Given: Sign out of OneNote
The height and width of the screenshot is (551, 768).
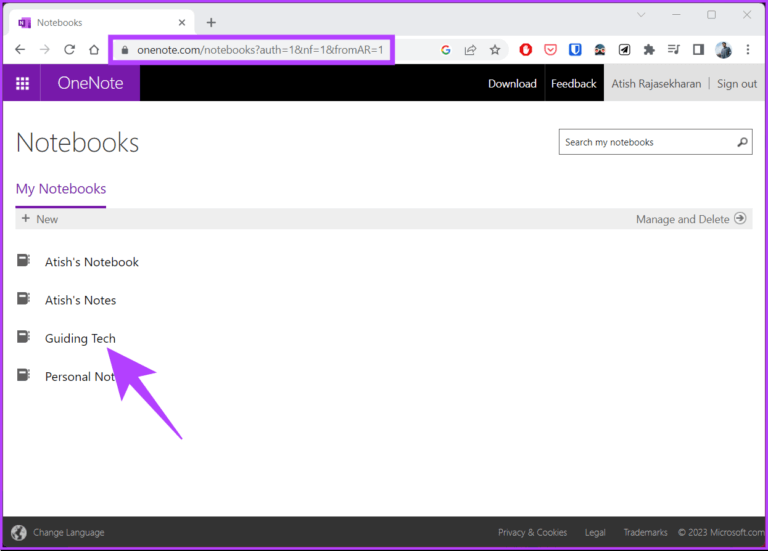Looking at the screenshot, I should pyautogui.click(x=737, y=84).
